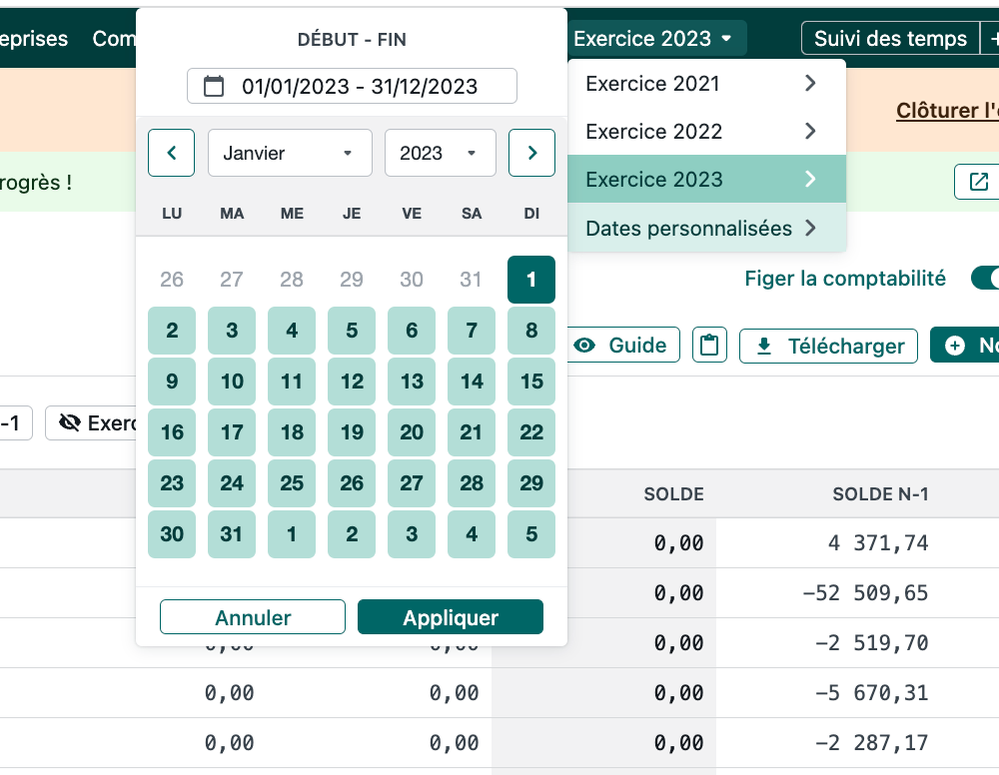
Task: Click the plus icon on new button
Action: click(x=955, y=346)
